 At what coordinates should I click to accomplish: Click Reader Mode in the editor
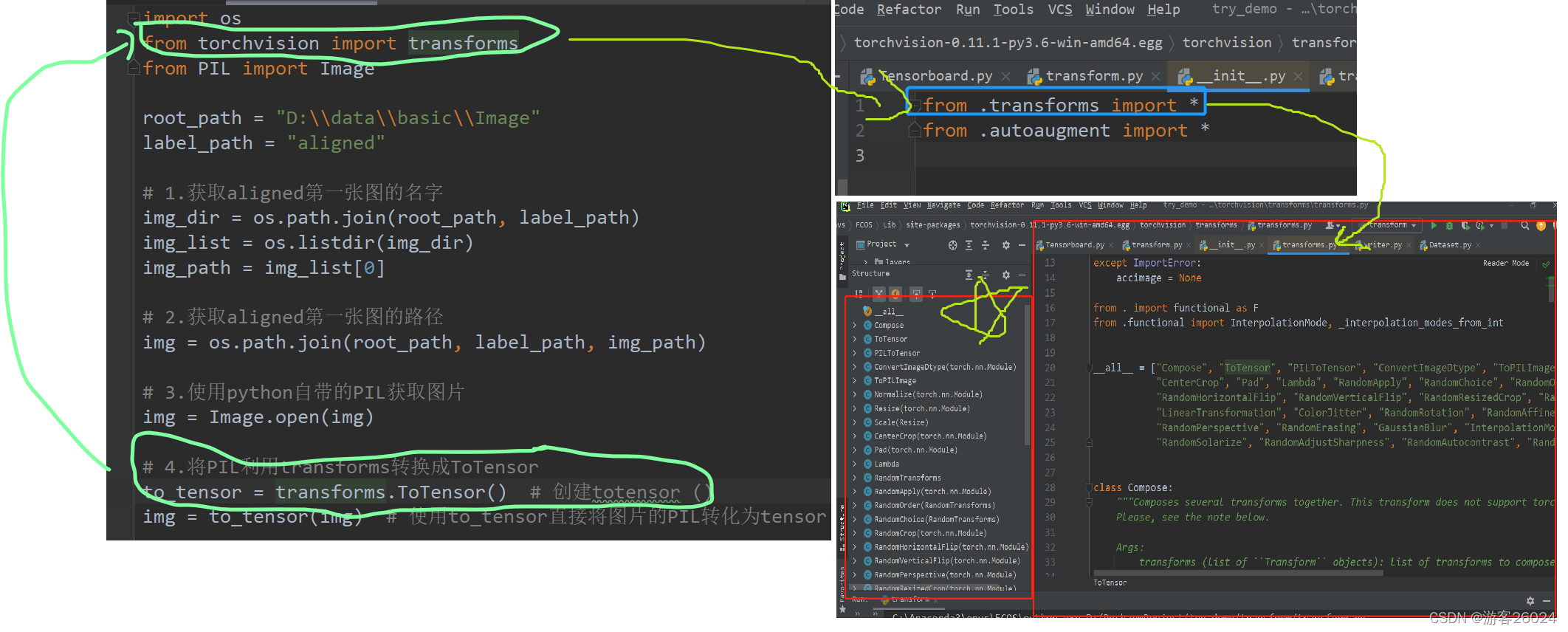(1505, 264)
